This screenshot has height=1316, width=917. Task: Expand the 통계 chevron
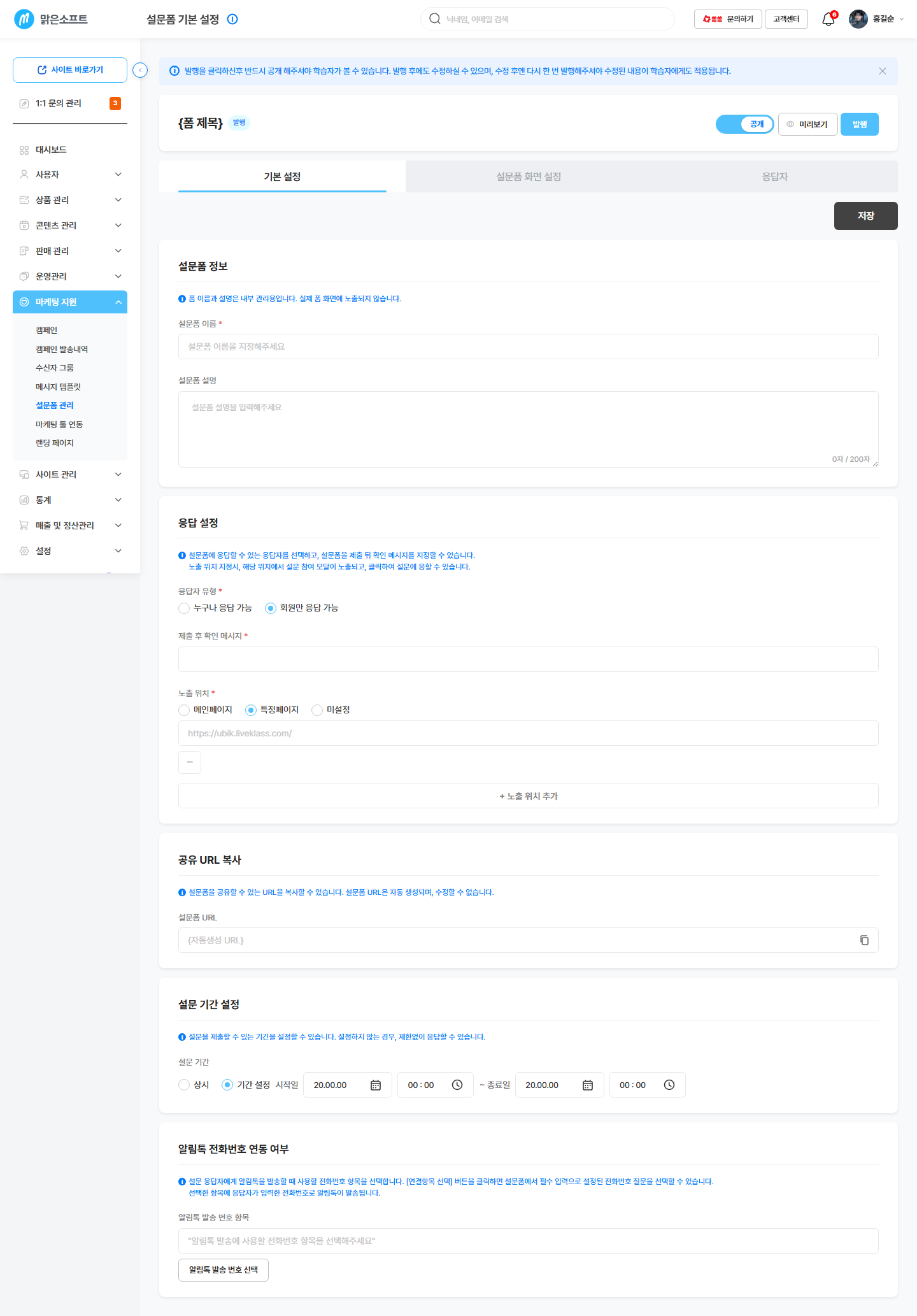118,500
